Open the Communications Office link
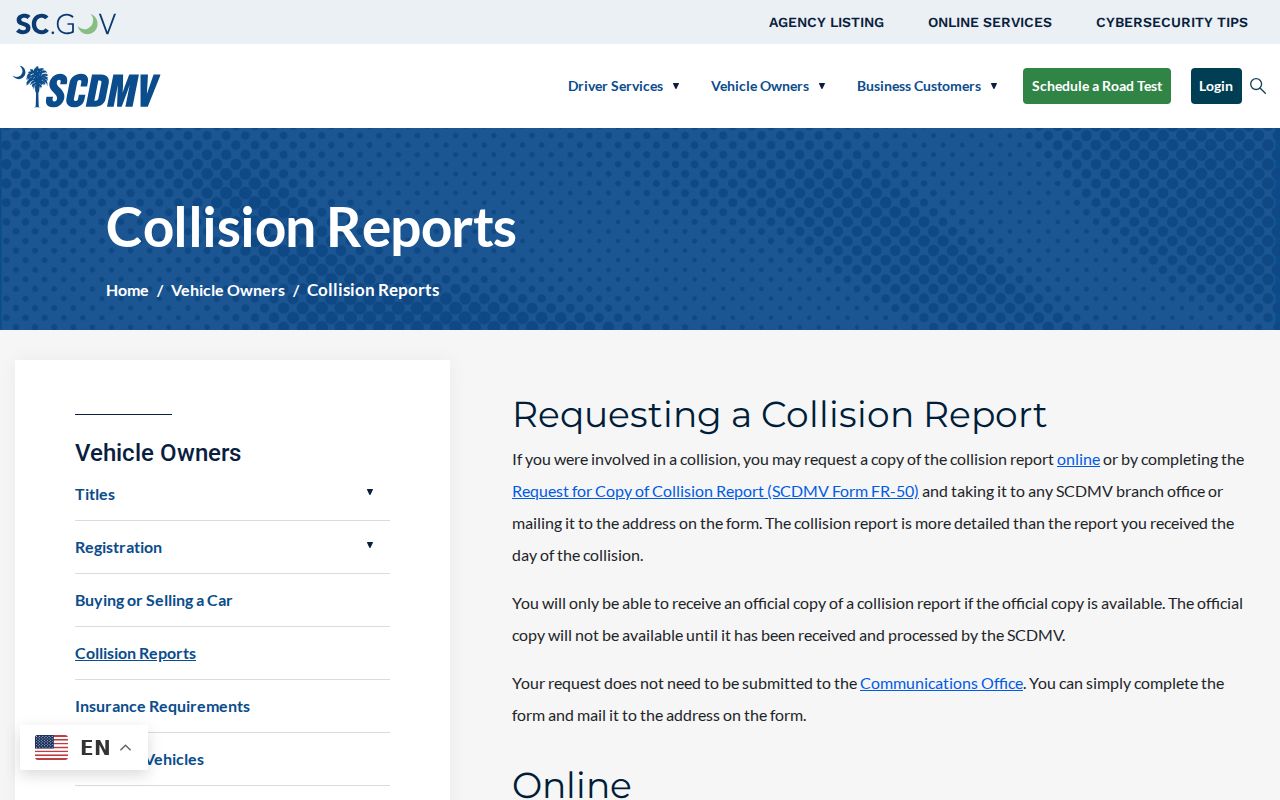 click(x=941, y=683)
